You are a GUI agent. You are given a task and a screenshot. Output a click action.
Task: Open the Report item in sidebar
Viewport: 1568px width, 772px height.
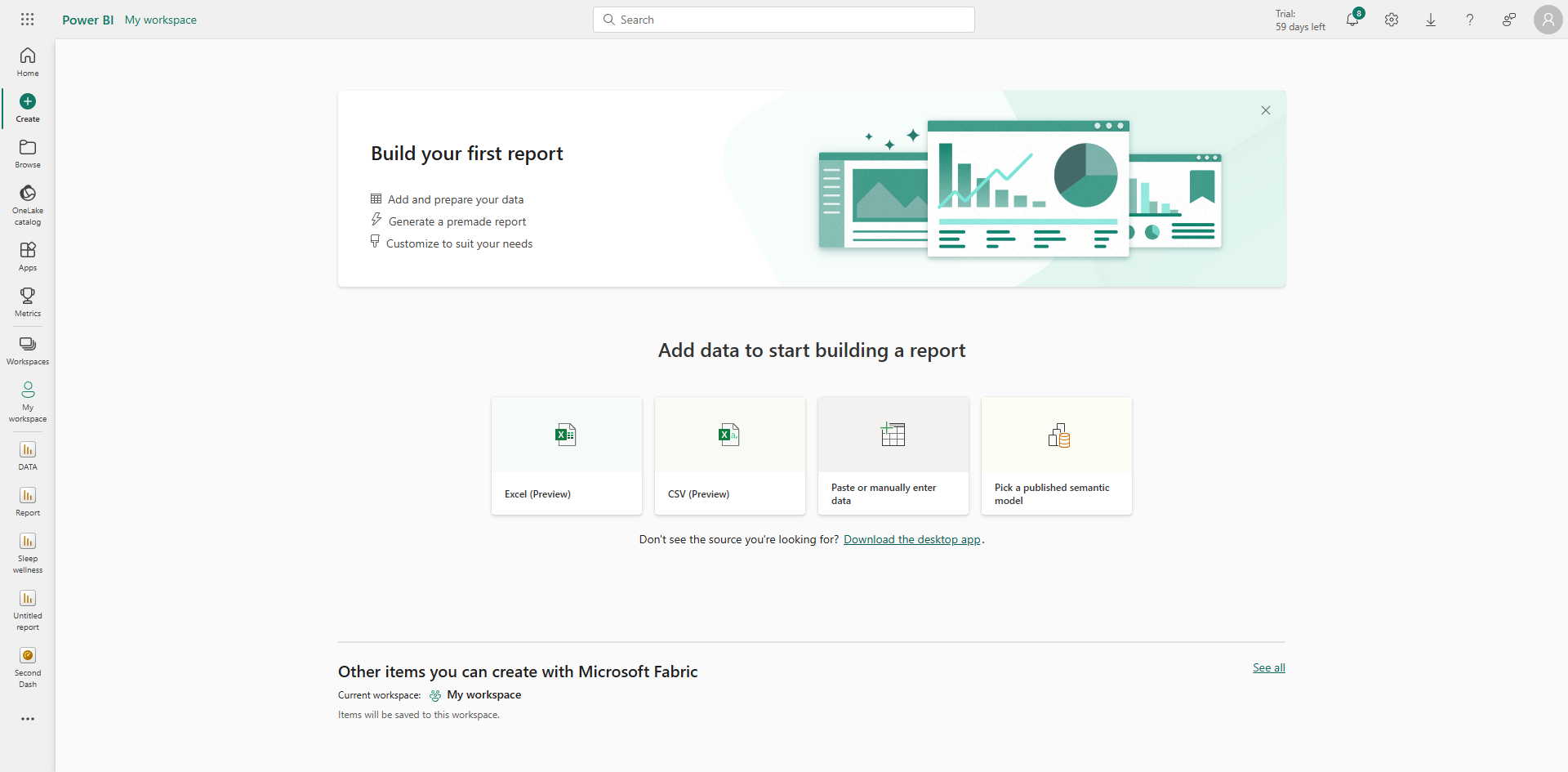[28, 502]
